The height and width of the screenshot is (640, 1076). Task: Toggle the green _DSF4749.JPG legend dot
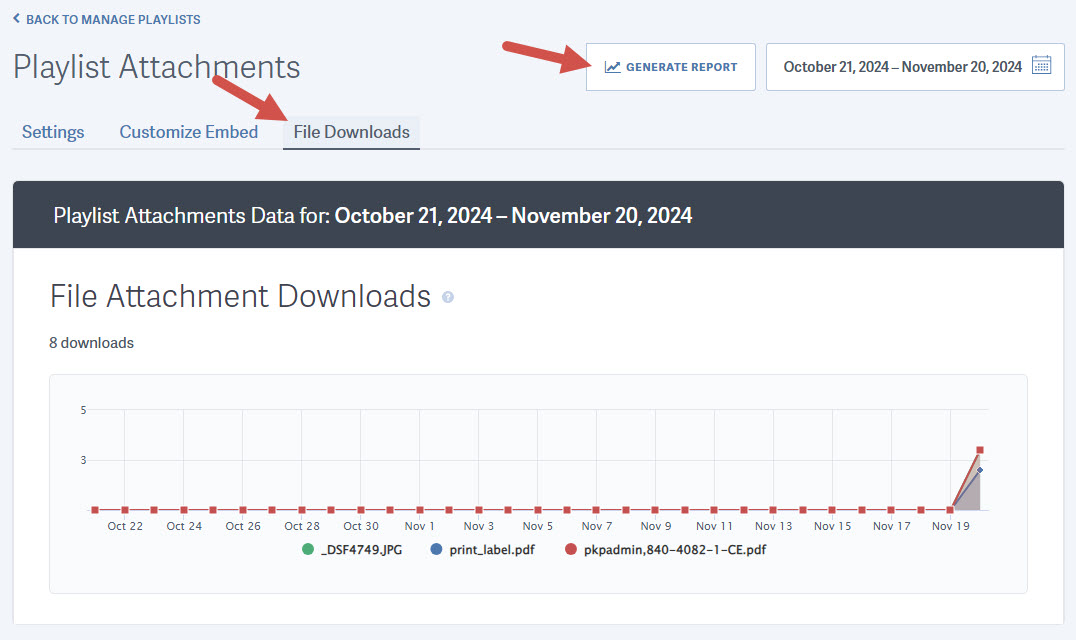click(x=308, y=550)
